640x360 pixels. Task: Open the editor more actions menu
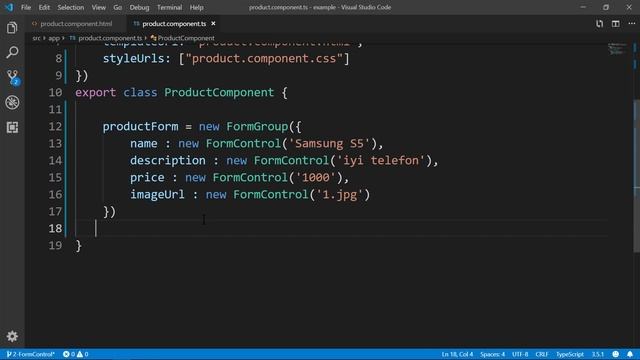click(631, 24)
